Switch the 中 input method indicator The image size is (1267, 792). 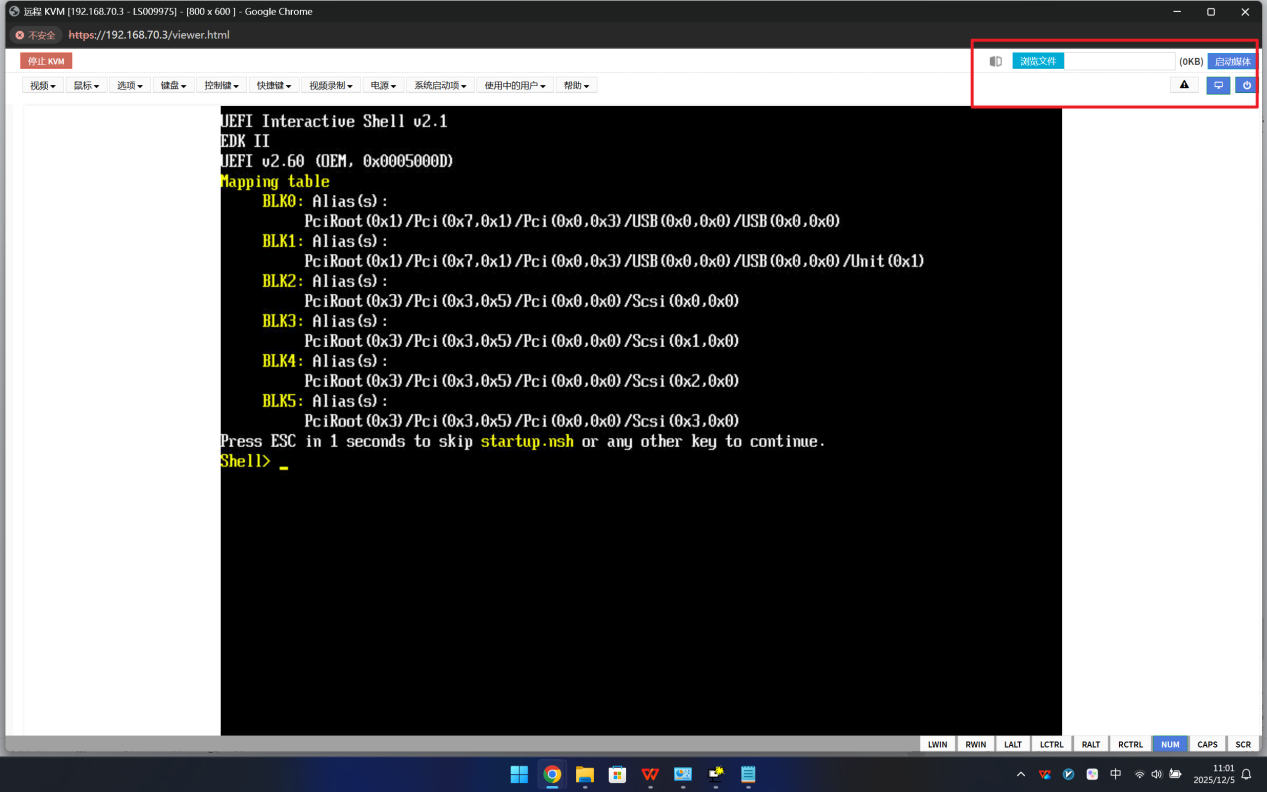coord(1116,774)
